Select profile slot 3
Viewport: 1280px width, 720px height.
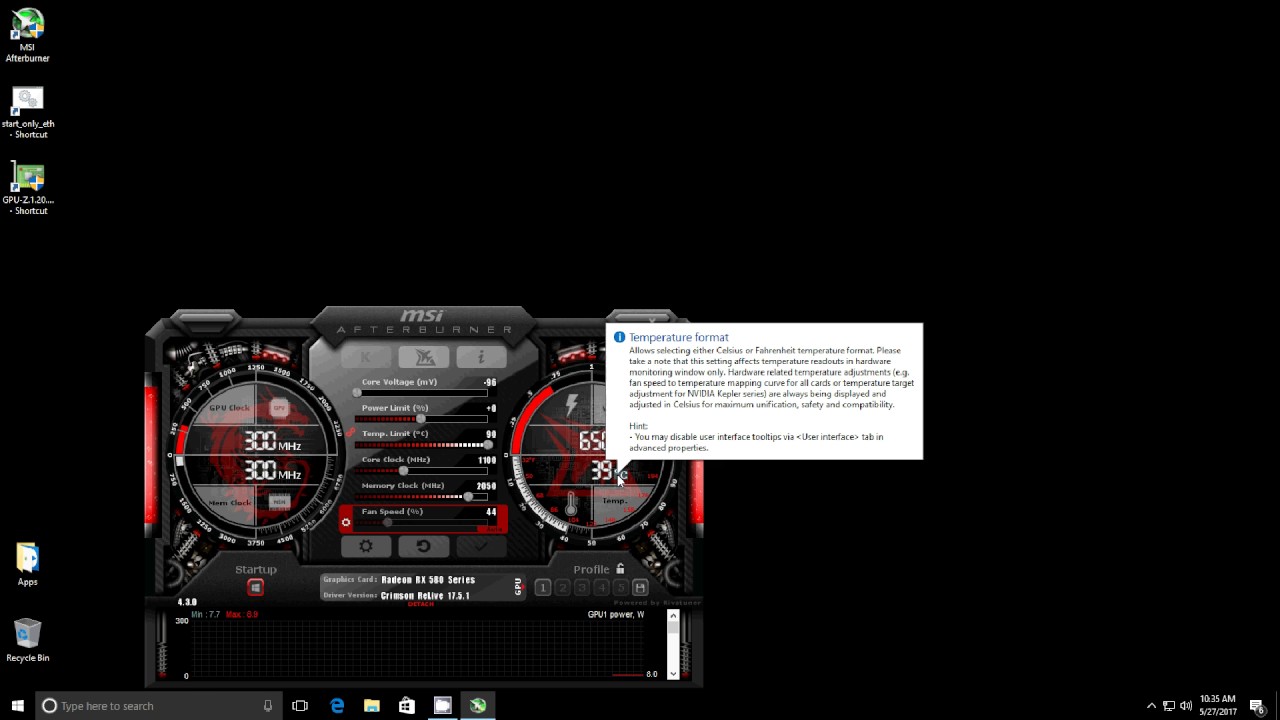(x=582, y=588)
